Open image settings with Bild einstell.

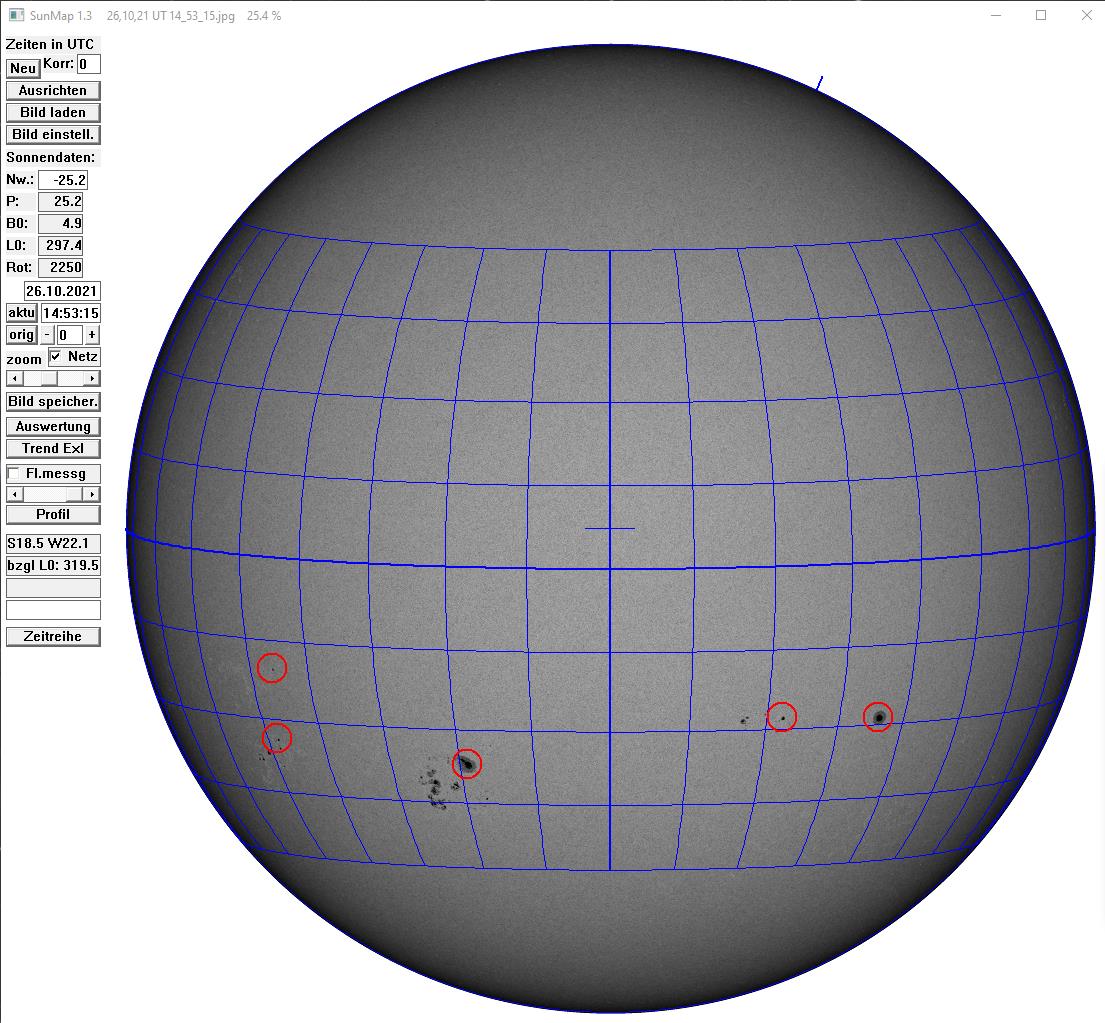[x=52, y=134]
